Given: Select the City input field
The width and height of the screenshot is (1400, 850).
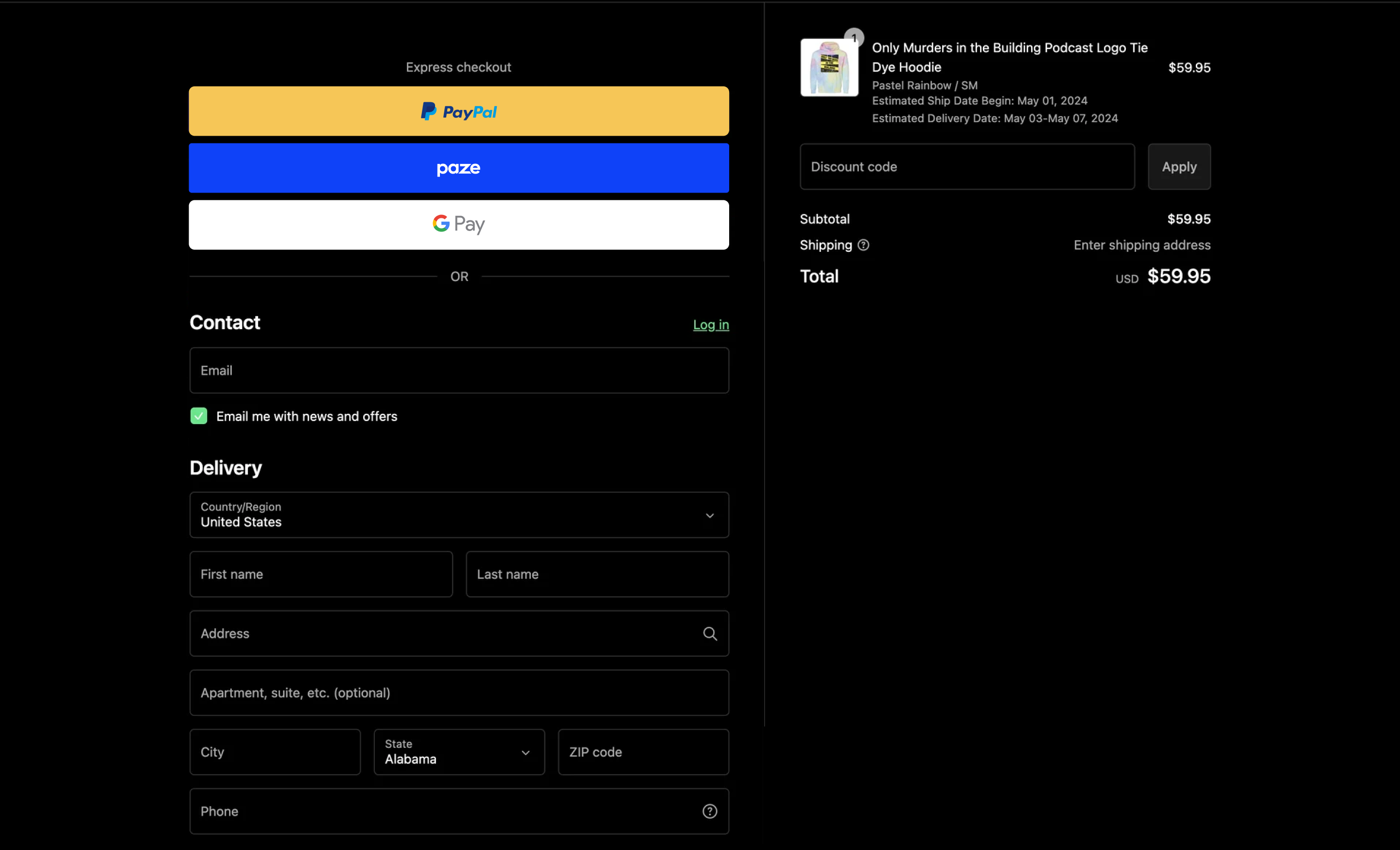Looking at the screenshot, I should pos(275,752).
